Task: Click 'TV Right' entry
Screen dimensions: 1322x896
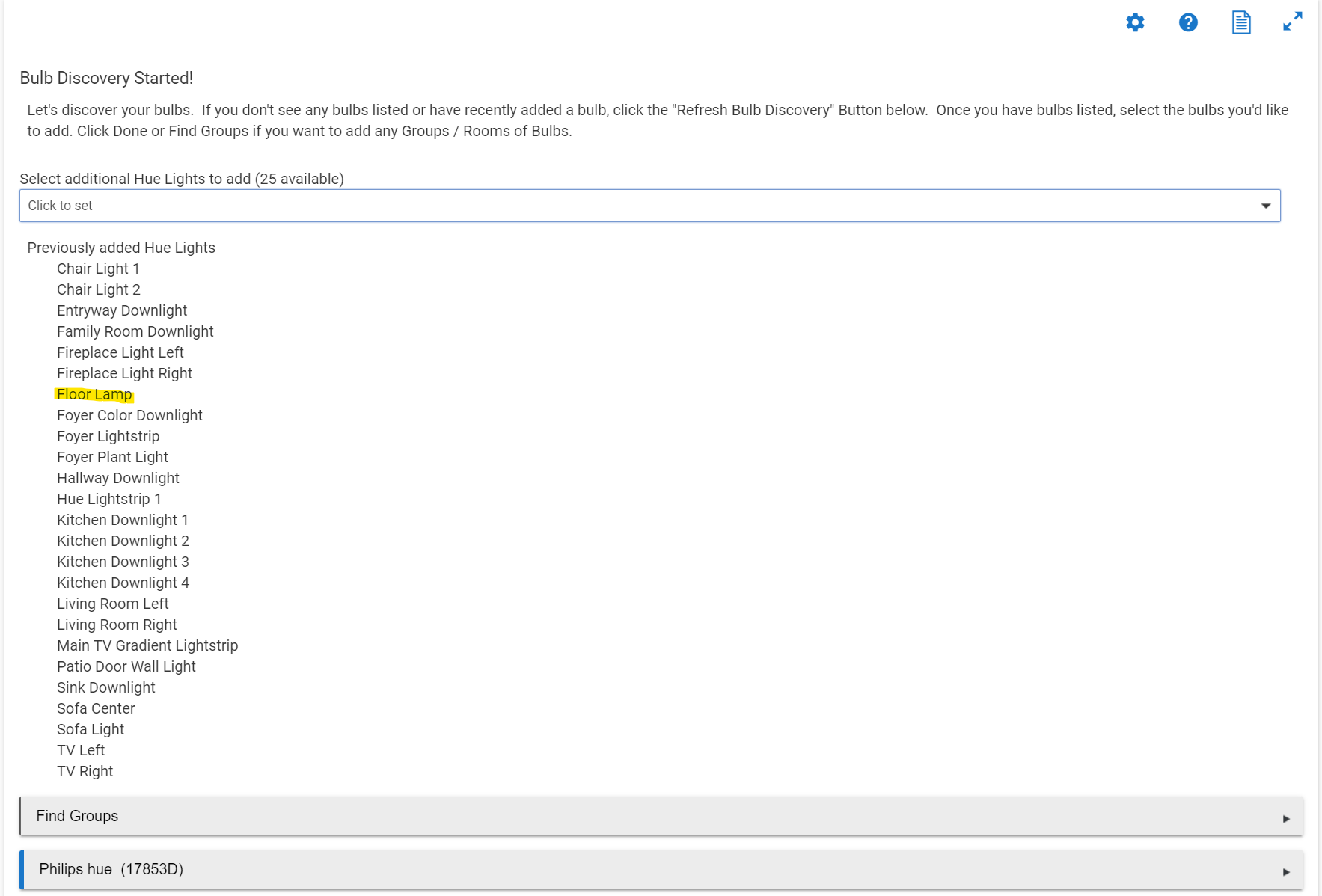Action: click(x=85, y=771)
